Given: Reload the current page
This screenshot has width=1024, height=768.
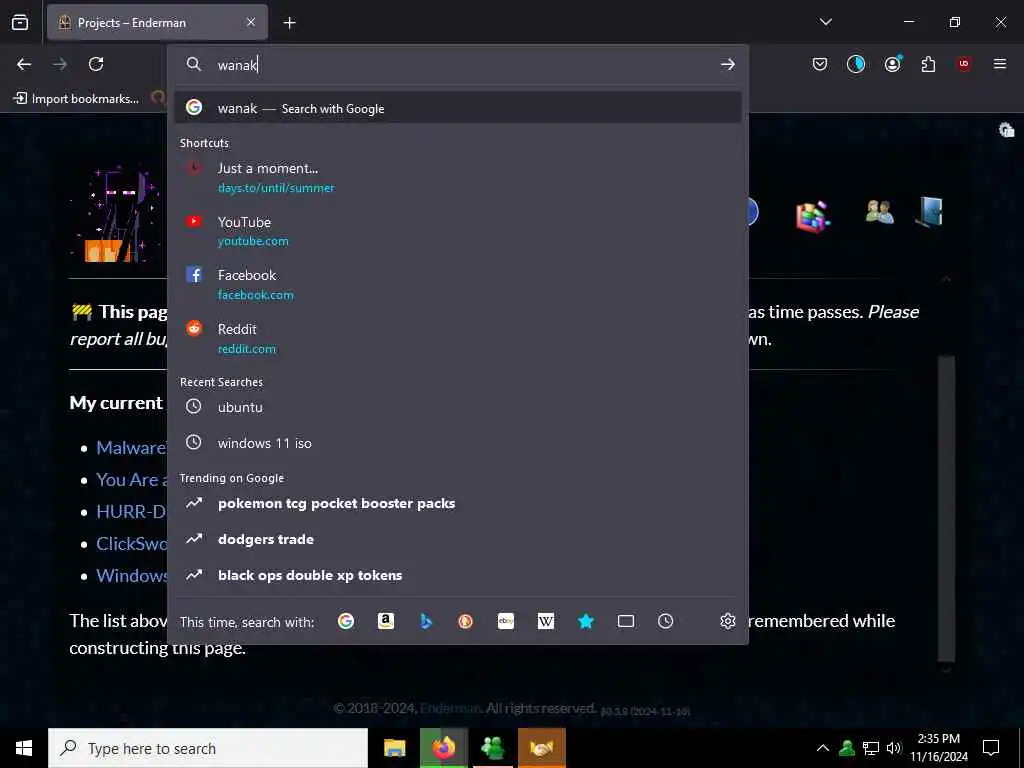Looking at the screenshot, I should (x=96, y=64).
